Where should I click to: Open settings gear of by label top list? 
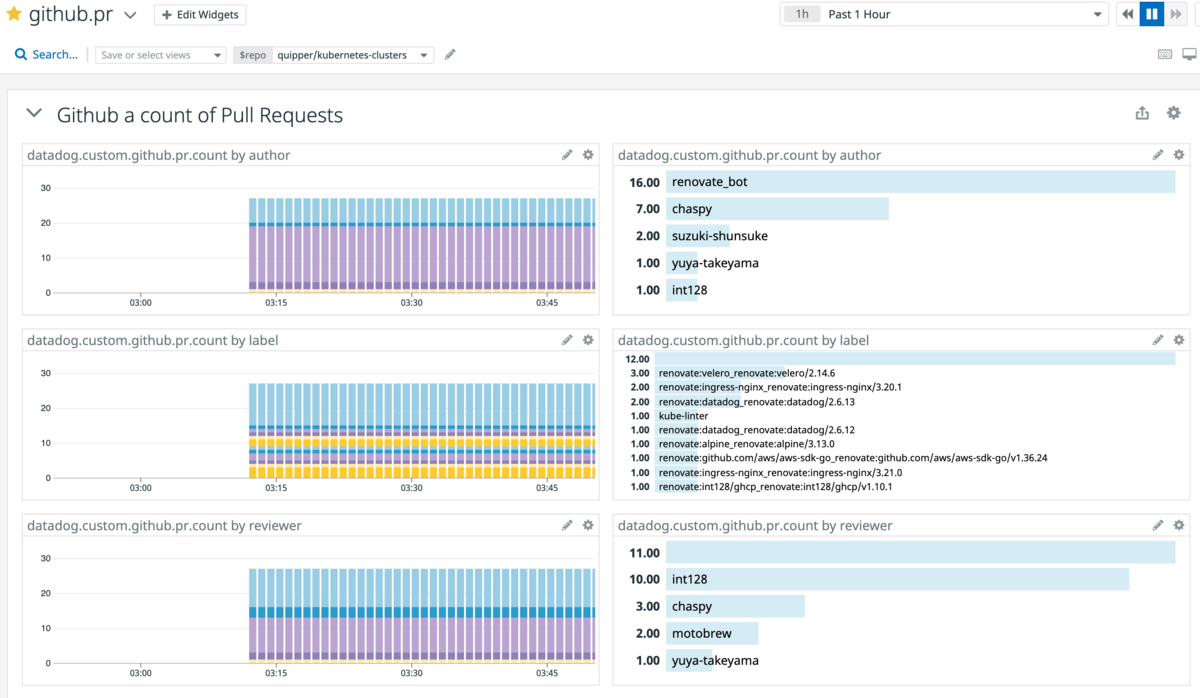tap(1179, 340)
